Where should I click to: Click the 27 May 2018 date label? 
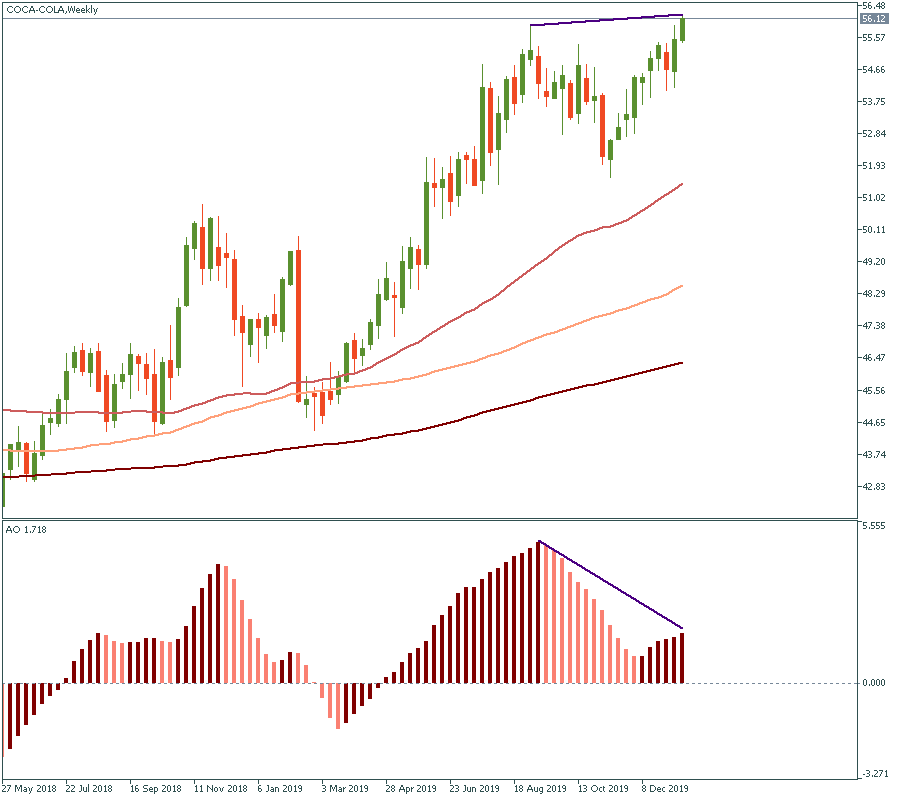pyautogui.click(x=31, y=787)
